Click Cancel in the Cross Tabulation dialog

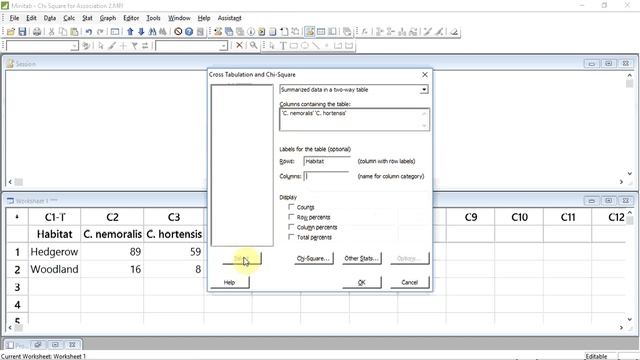tap(410, 282)
